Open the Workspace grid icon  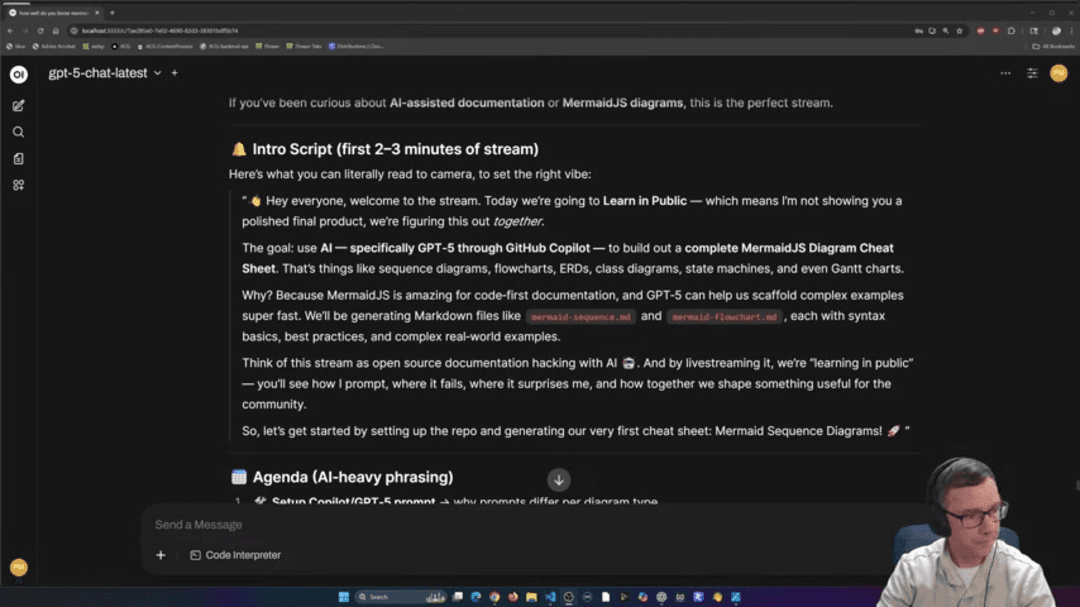coord(18,185)
